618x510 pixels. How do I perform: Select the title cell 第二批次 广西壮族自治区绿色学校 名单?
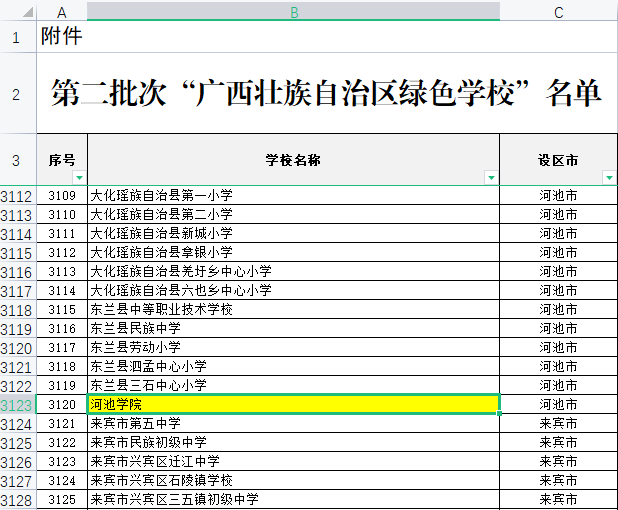[326, 94]
